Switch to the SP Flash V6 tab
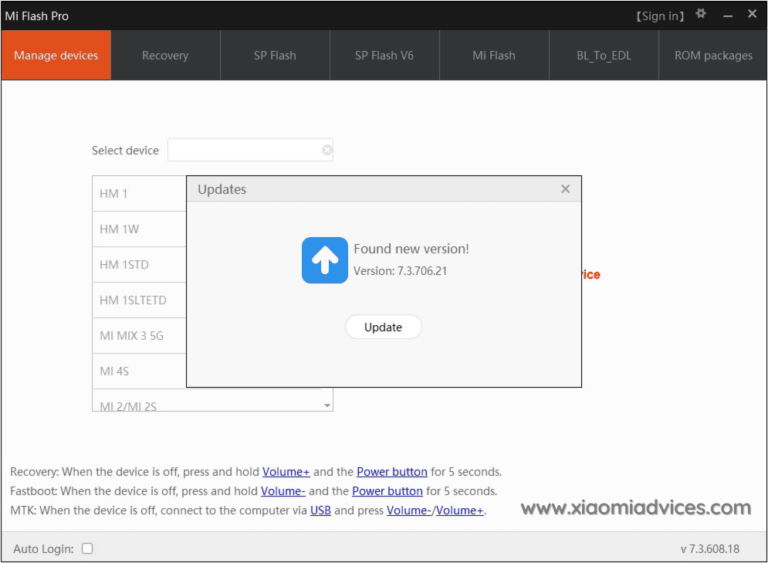The image size is (768, 563). click(x=384, y=55)
